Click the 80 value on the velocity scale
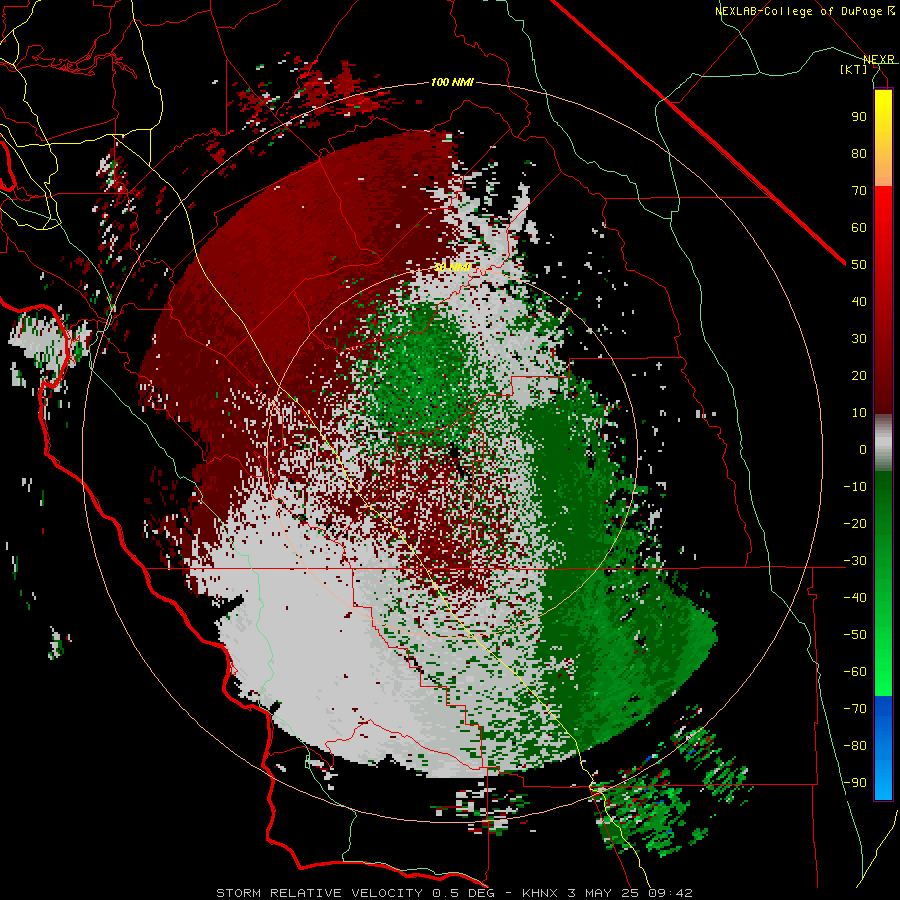Screen dimensions: 900x900 859,154
